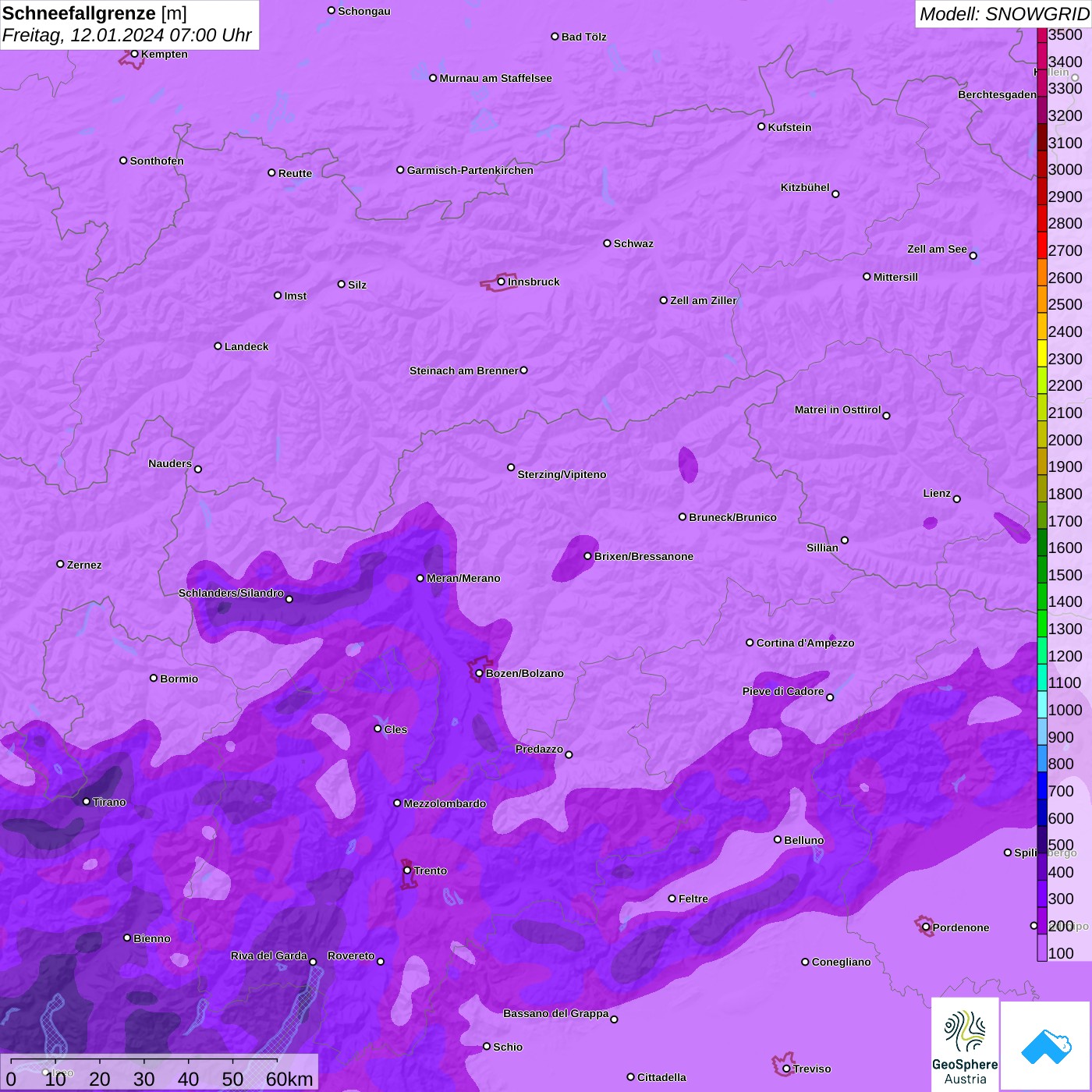Click the Sterzing/Vipiteno label

562,474
